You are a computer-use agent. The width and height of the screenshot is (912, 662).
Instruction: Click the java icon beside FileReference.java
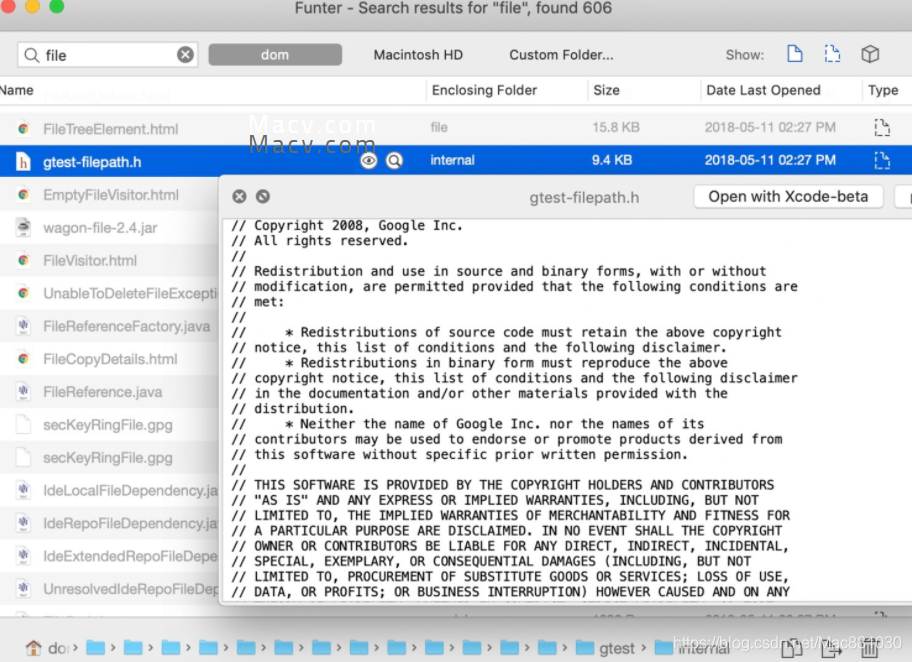(23, 391)
